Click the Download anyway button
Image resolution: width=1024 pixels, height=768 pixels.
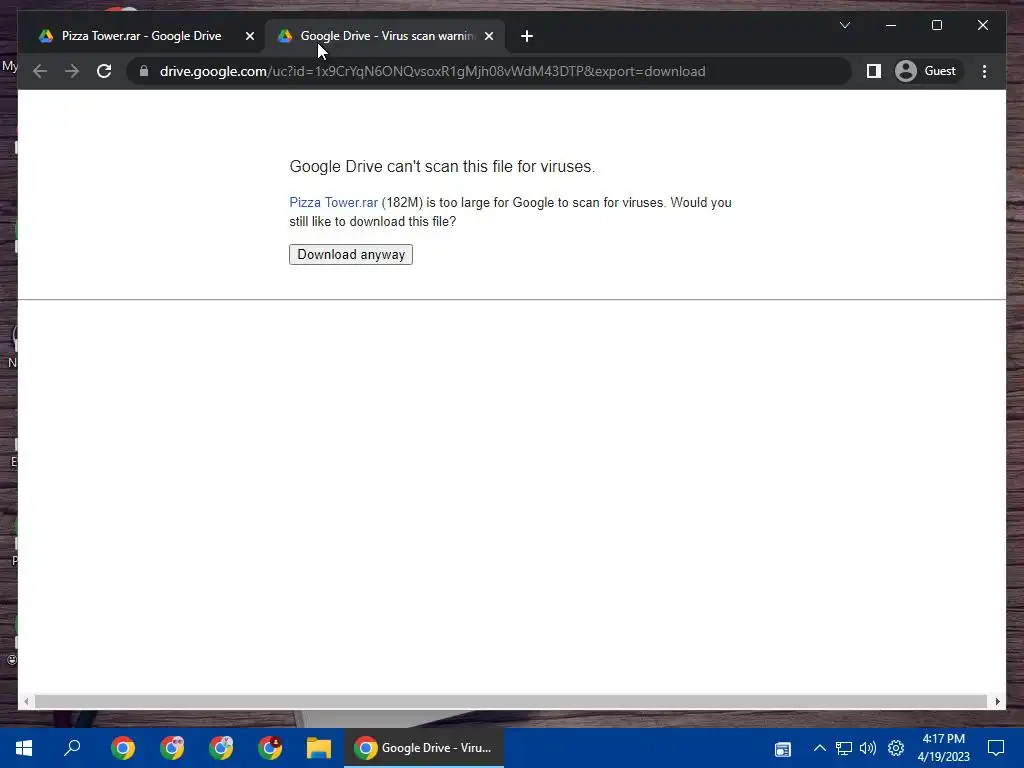pyautogui.click(x=351, y=255)
